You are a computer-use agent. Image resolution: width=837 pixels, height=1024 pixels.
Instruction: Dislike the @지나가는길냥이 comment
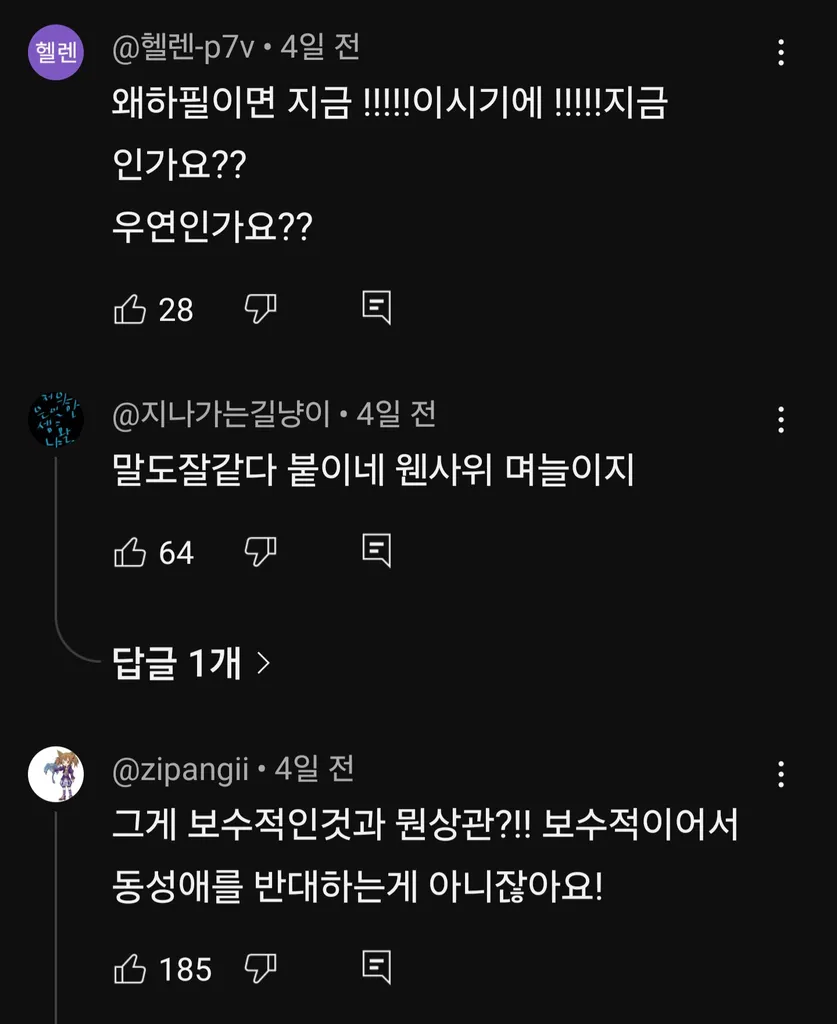coord(260,552)
